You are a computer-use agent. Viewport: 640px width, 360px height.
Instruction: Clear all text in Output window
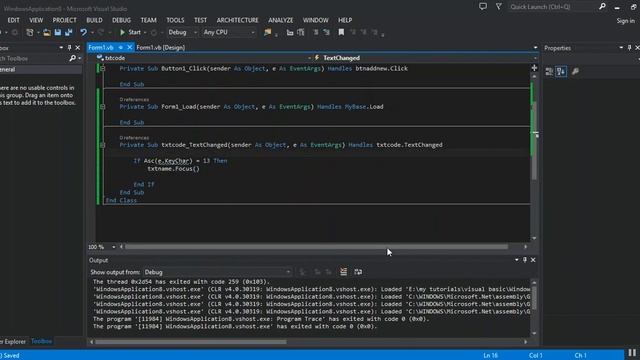click(344, 272)
